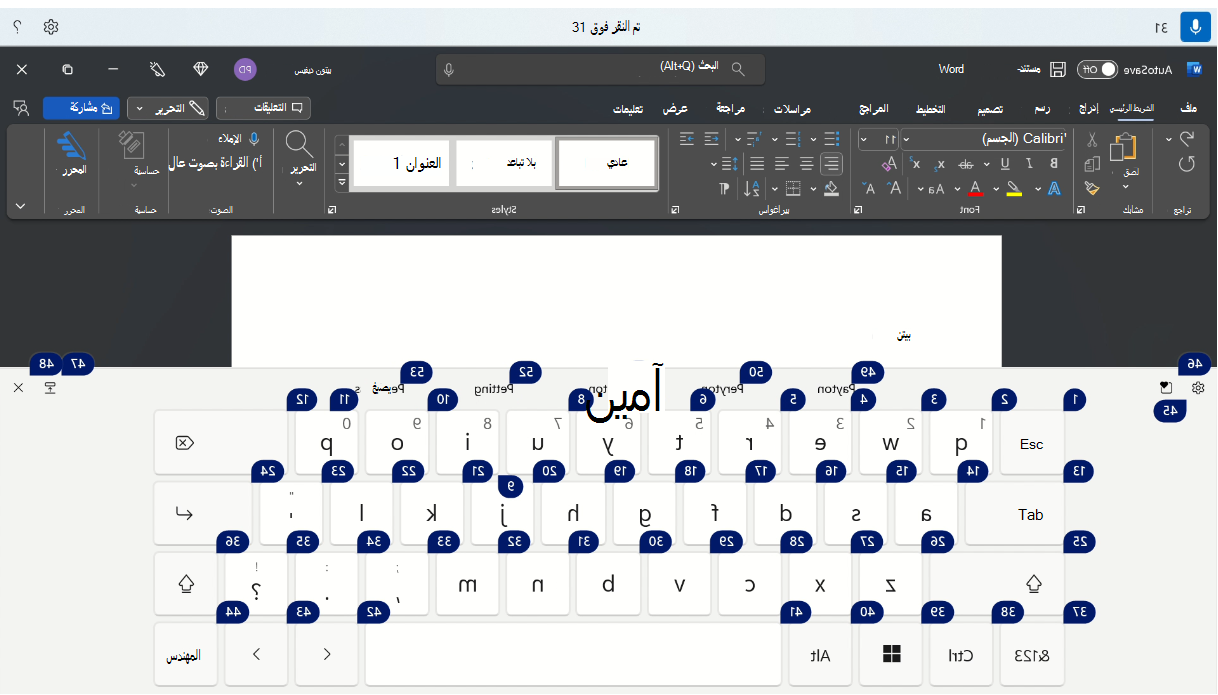Open the Voice Access settings gear
The height and width of the screenshot is (695, 1218).
pos(51,27)
